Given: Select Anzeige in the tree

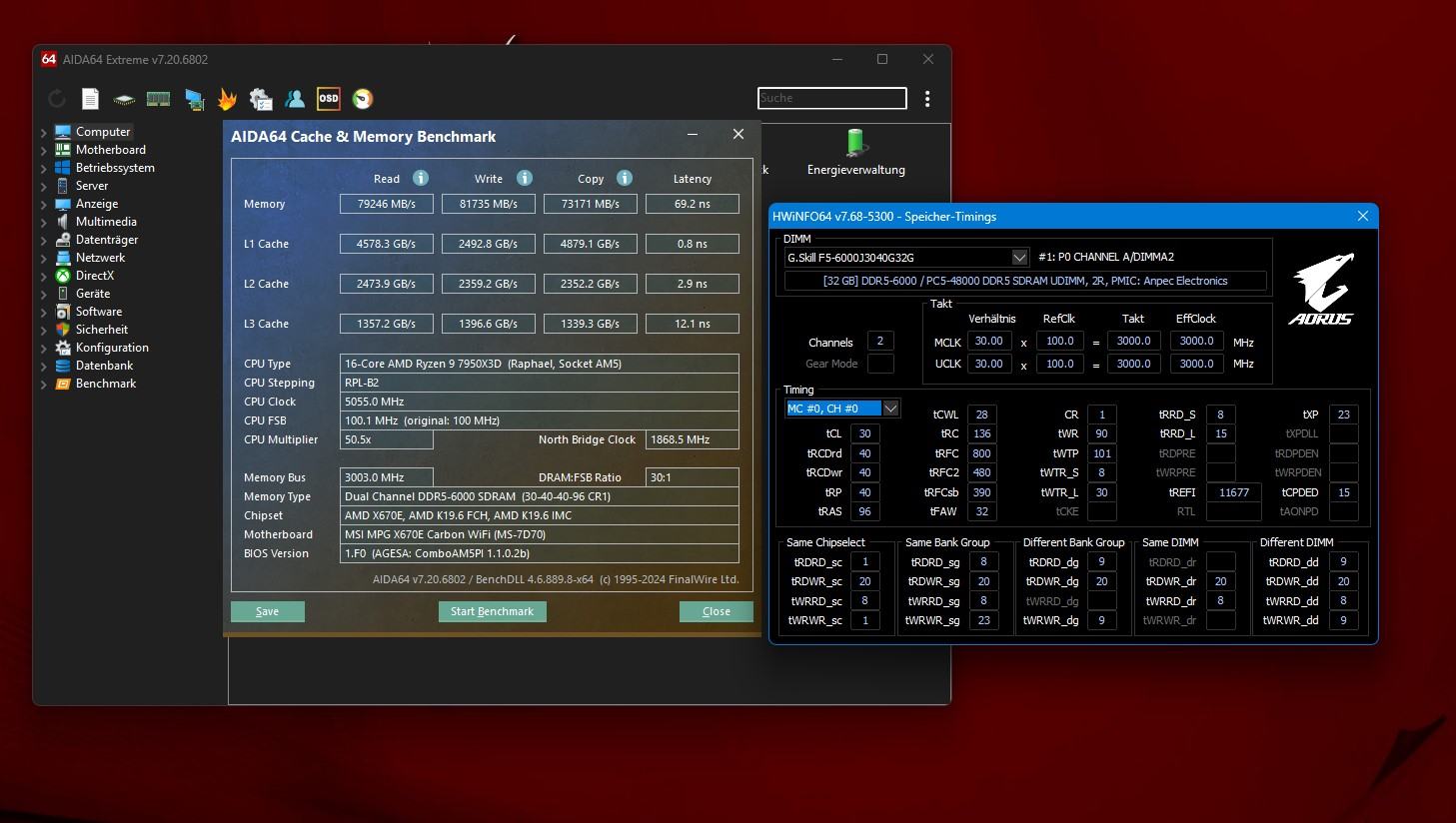Looking at the screenshot, I should 97,204.
